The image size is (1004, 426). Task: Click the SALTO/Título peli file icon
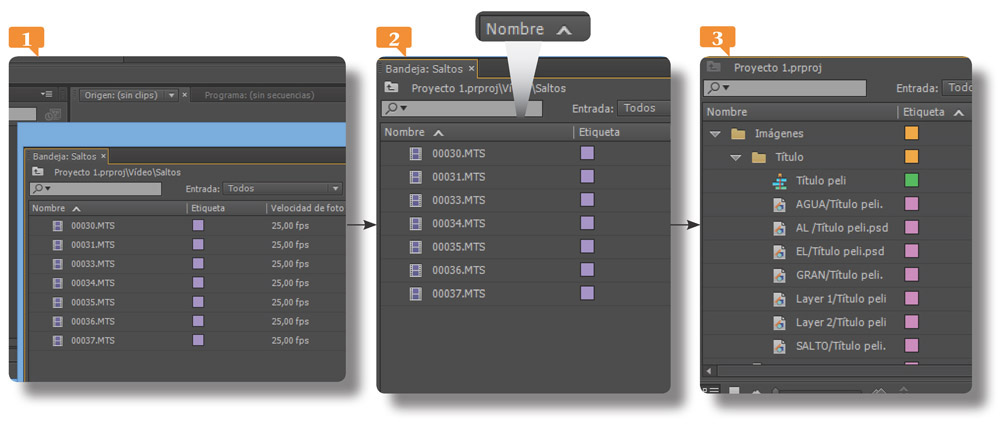coord(780,345)
